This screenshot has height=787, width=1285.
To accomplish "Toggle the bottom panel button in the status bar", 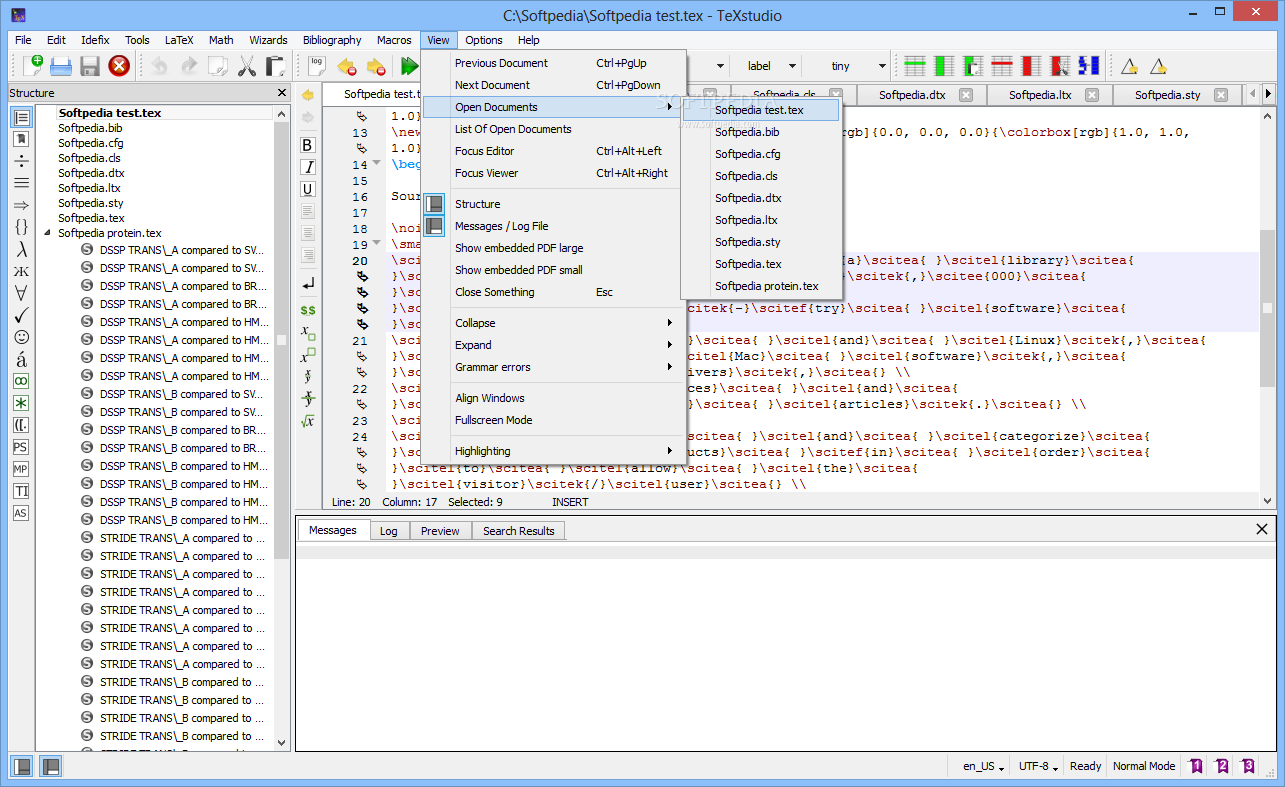I will (x=50, y=766).
